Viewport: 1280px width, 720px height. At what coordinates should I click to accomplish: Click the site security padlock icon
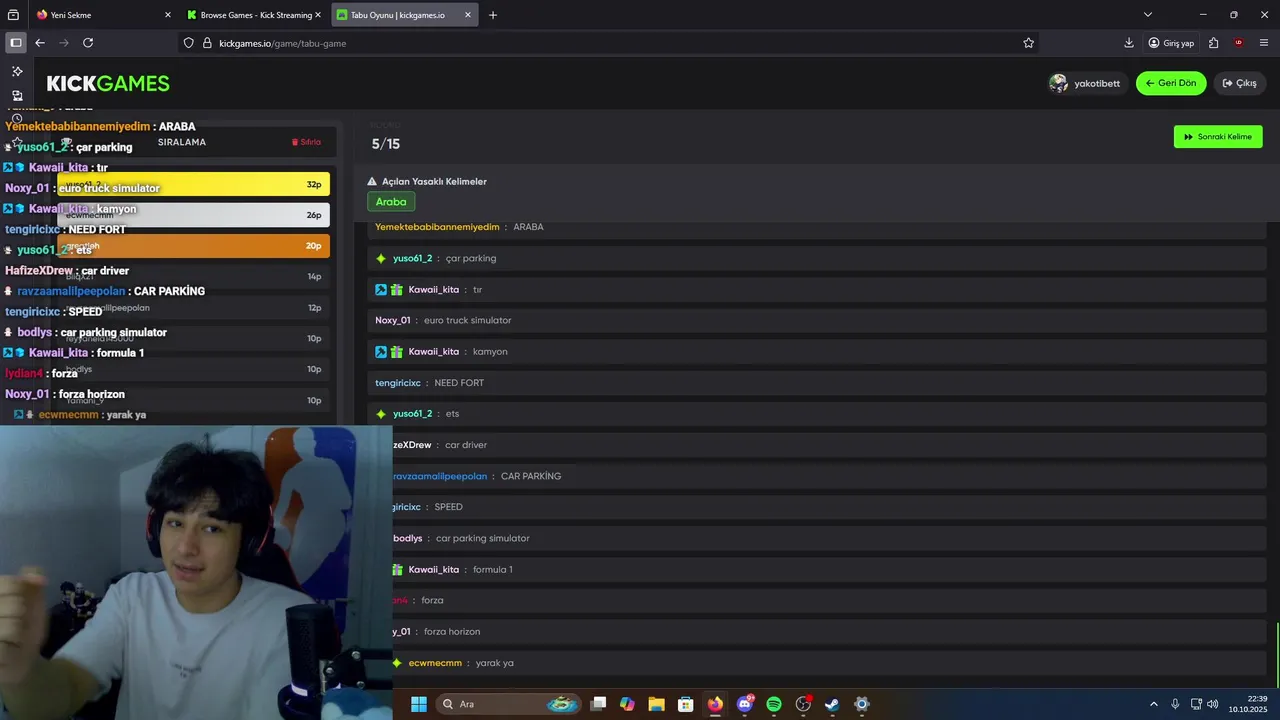[207, 43]
